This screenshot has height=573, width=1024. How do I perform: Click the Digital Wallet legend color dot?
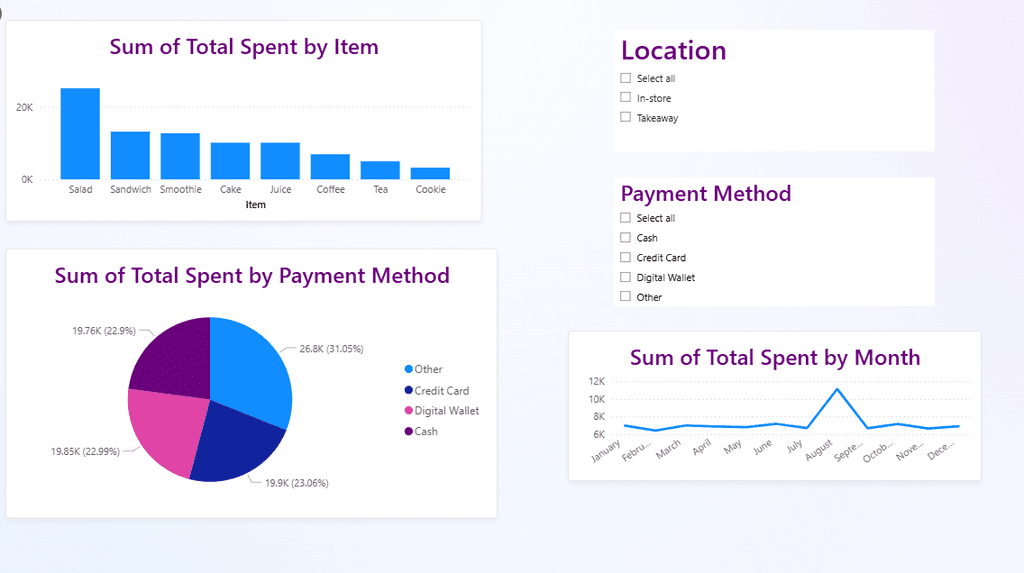tap(409, 411)
